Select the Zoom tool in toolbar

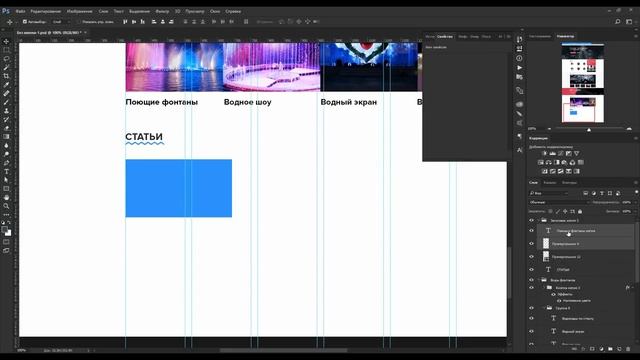[x=6, y=206]
